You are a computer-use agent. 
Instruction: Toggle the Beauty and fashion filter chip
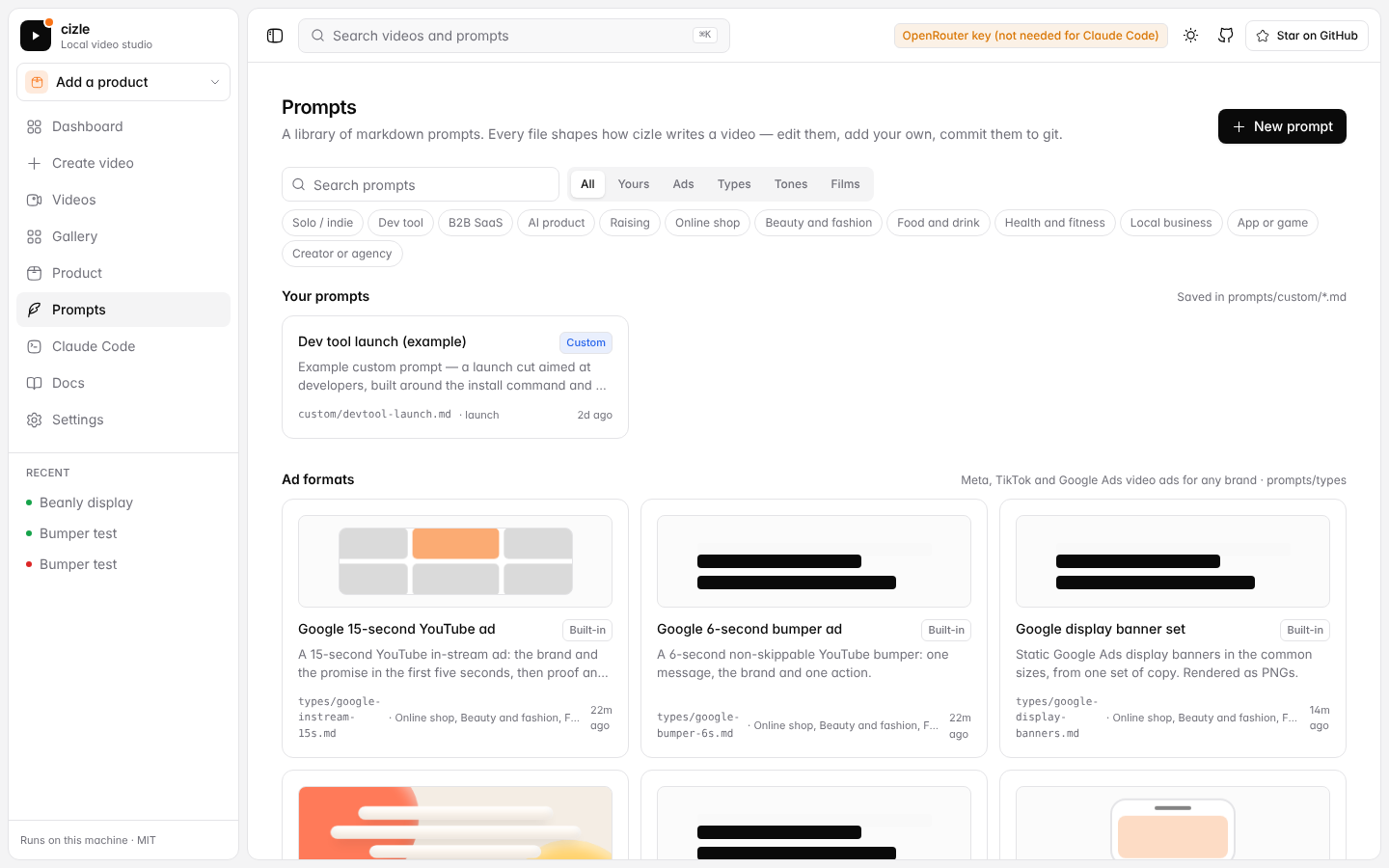819,223
